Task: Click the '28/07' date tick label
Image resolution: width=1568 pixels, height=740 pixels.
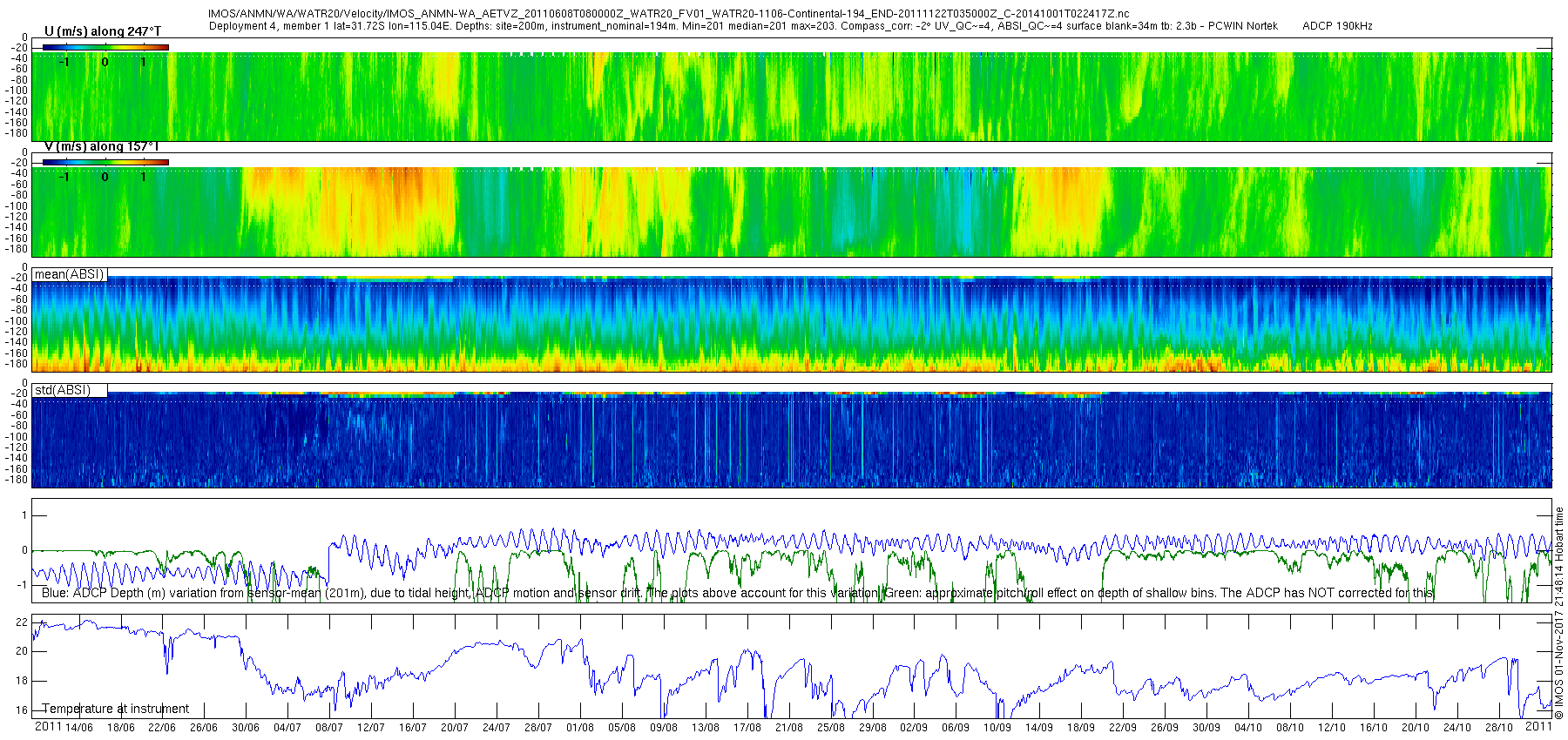Action: (538, 728)
